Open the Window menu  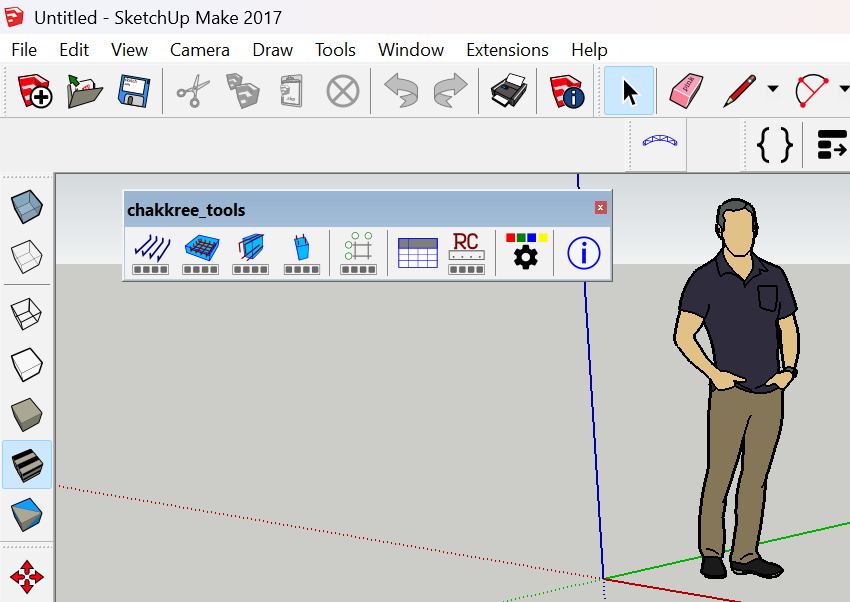pos(411,50)
